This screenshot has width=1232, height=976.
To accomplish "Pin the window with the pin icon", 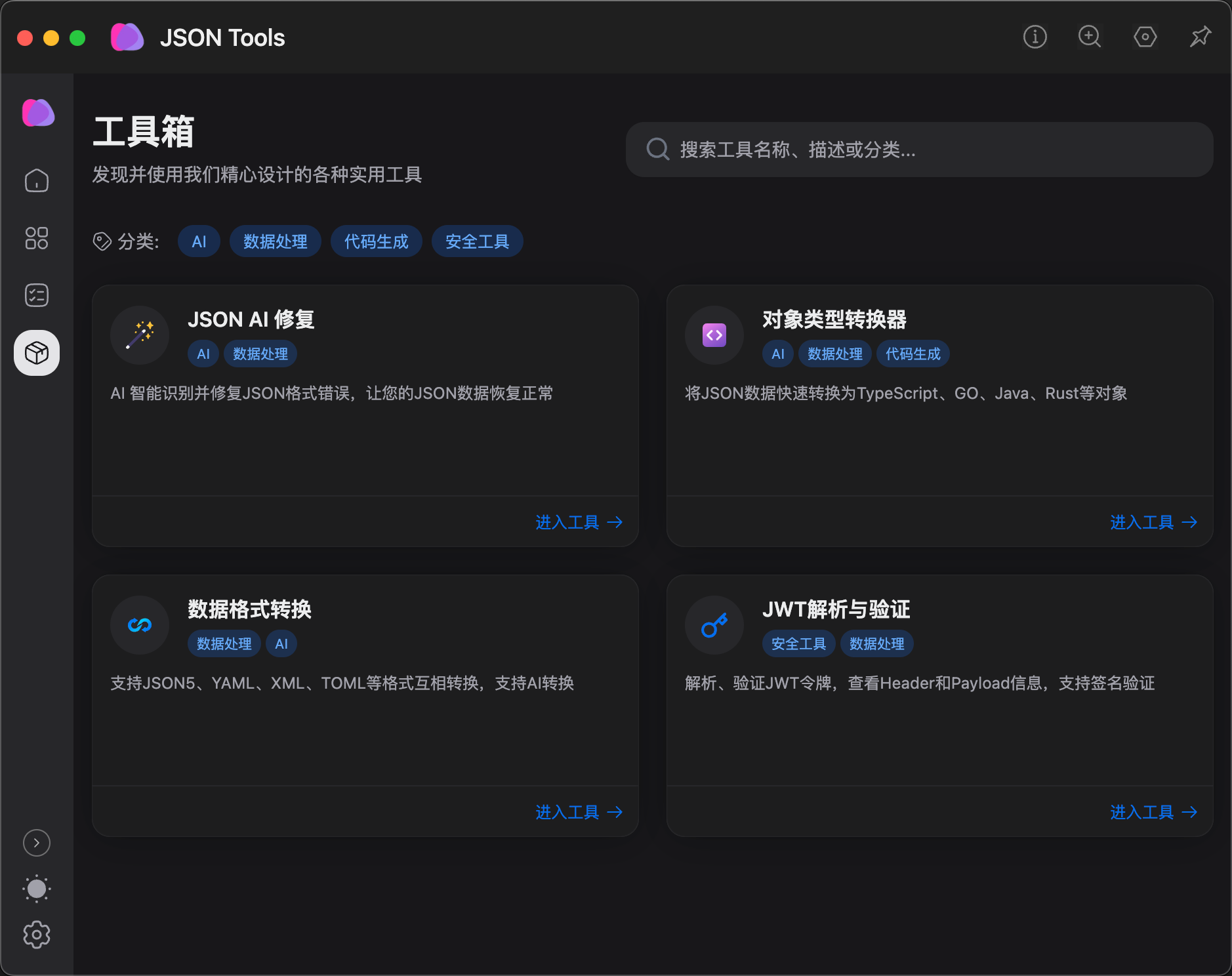I will point(1200,37).
